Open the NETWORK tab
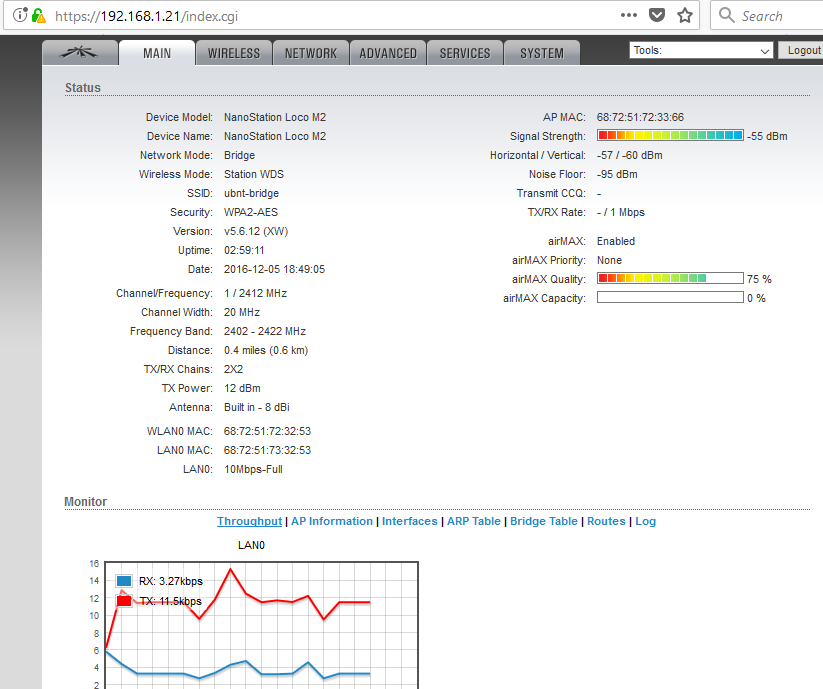823x689 pixels. [310, 53]
